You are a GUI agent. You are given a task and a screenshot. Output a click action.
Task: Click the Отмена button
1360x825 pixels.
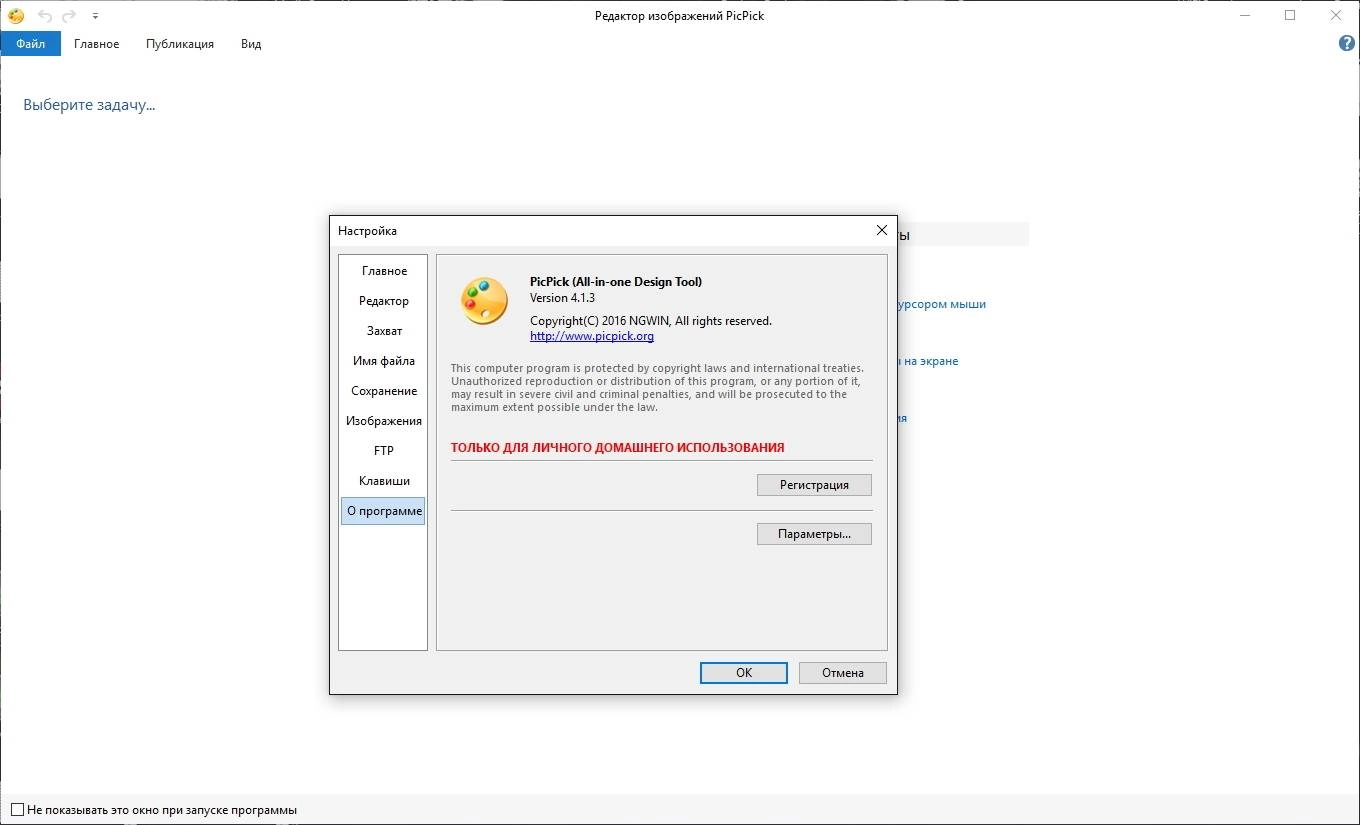[x=843, y=673]
